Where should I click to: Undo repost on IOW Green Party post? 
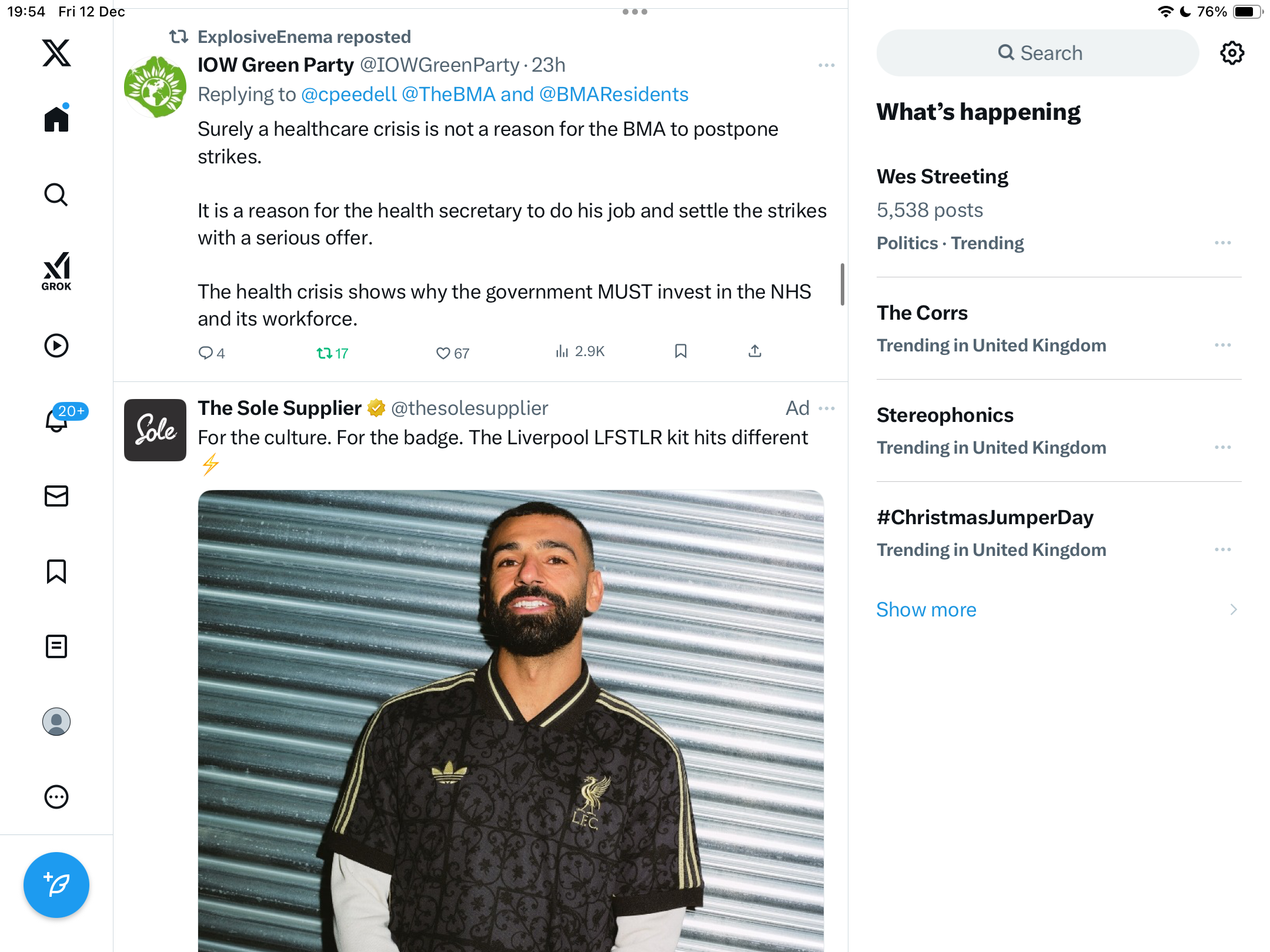coord(325,353)
